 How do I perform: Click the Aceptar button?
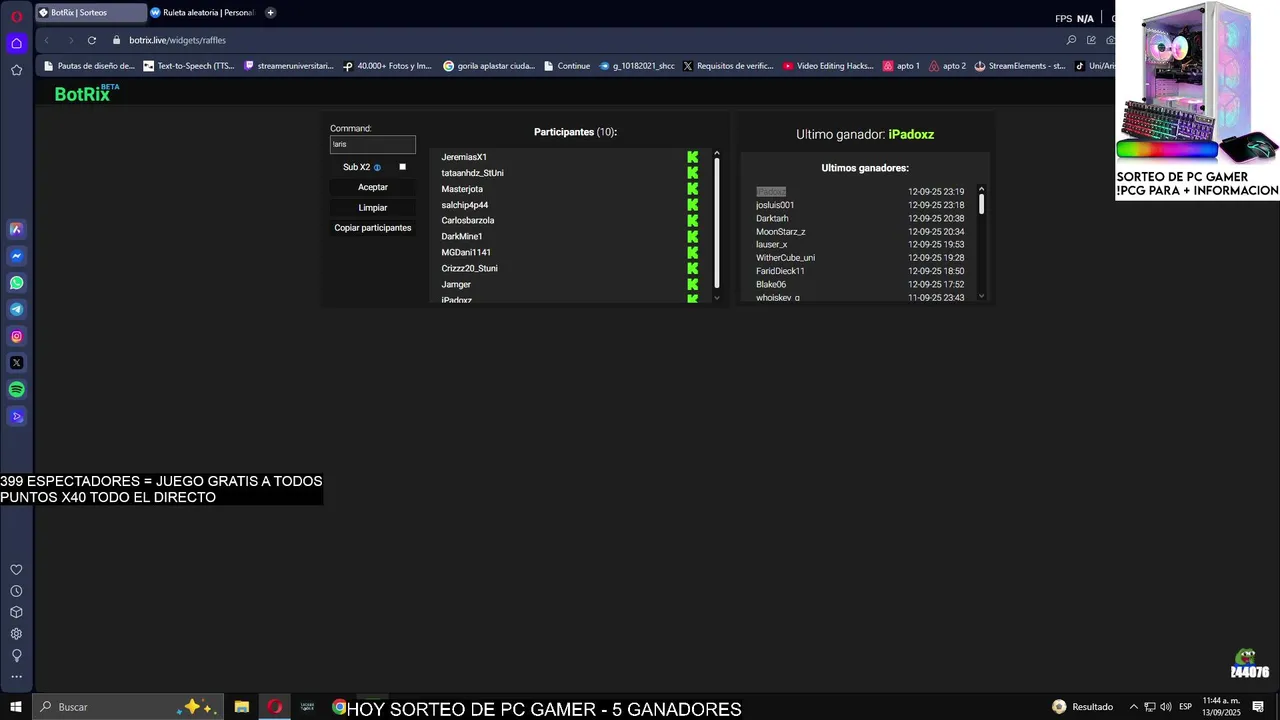pos(372,187)
